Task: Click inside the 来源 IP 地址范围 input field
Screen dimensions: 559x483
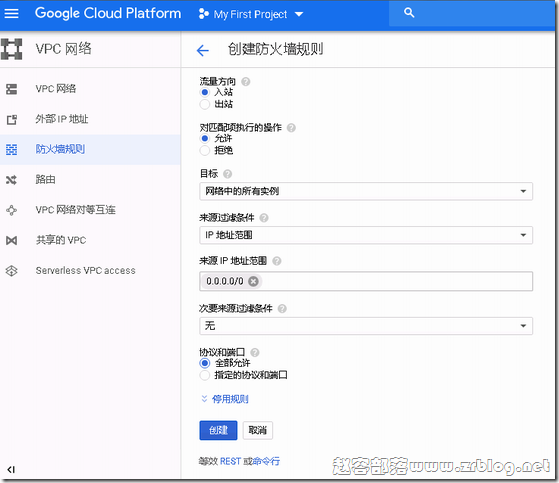Action: [x=366, y=281]
